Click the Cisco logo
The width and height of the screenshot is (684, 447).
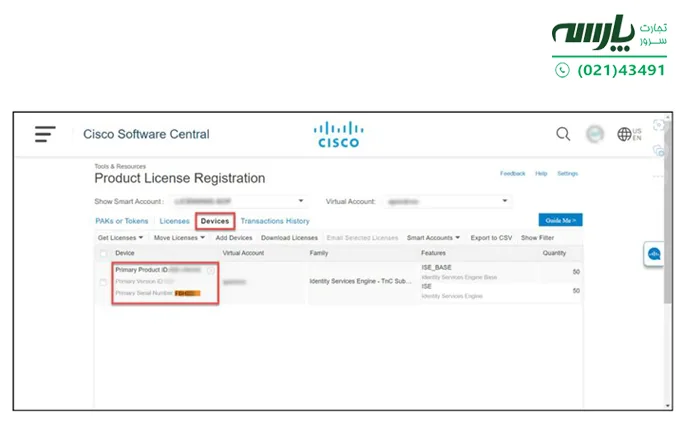339,135
